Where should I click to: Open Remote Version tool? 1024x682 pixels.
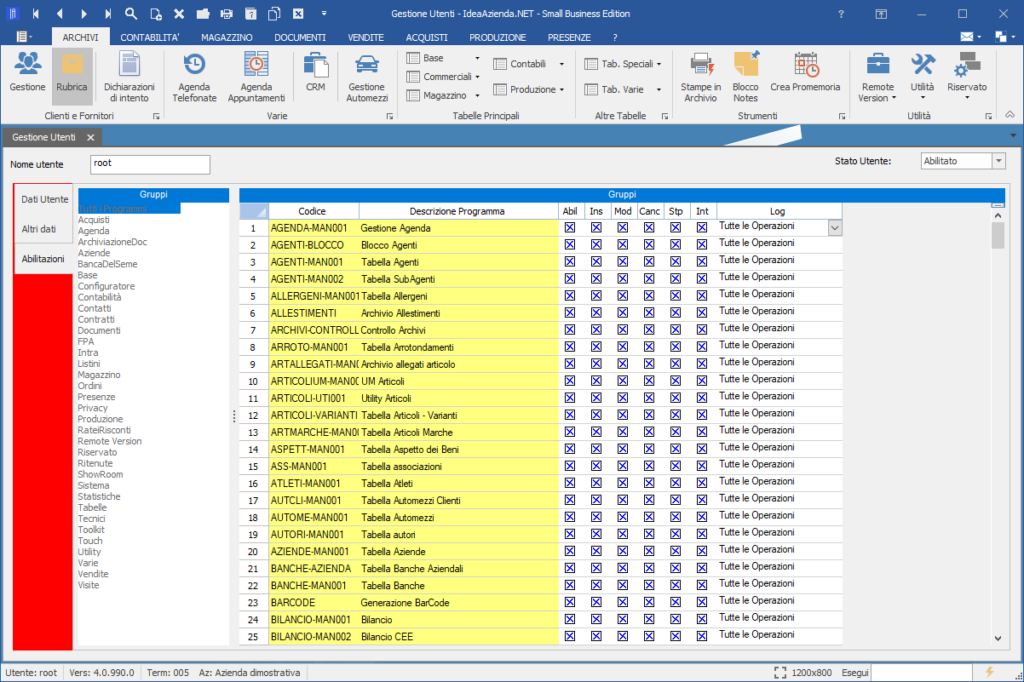click(877, 78)
